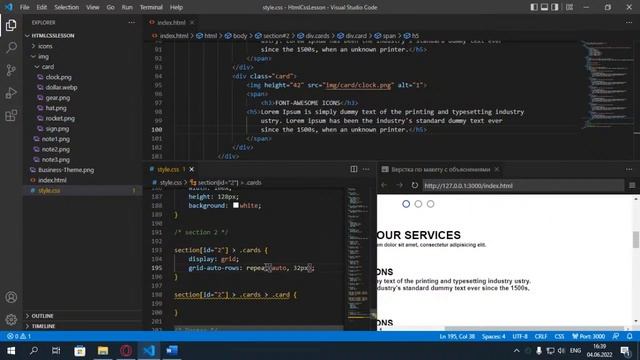Open the File menu

point(24,7)
